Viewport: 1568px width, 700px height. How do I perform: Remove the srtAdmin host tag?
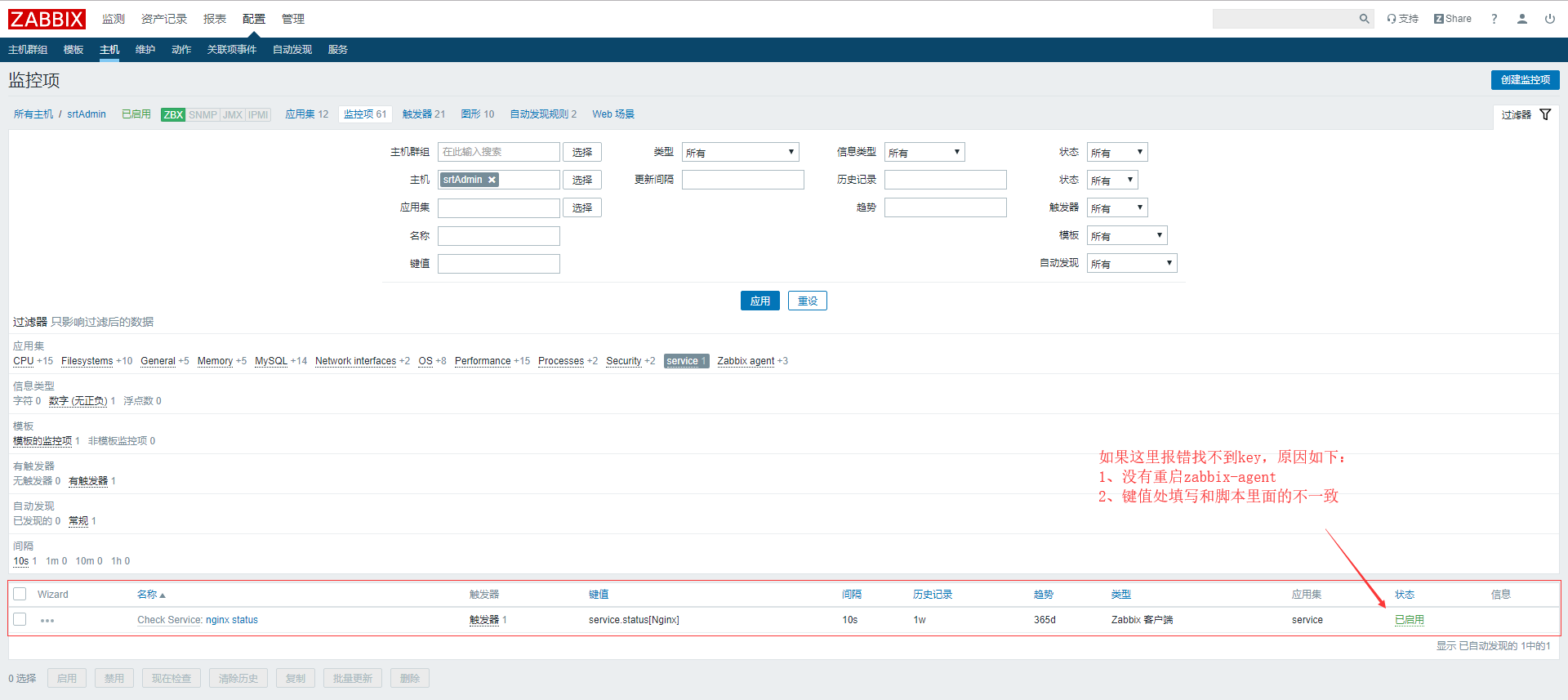pyautogui.click(x=492, y=180)
